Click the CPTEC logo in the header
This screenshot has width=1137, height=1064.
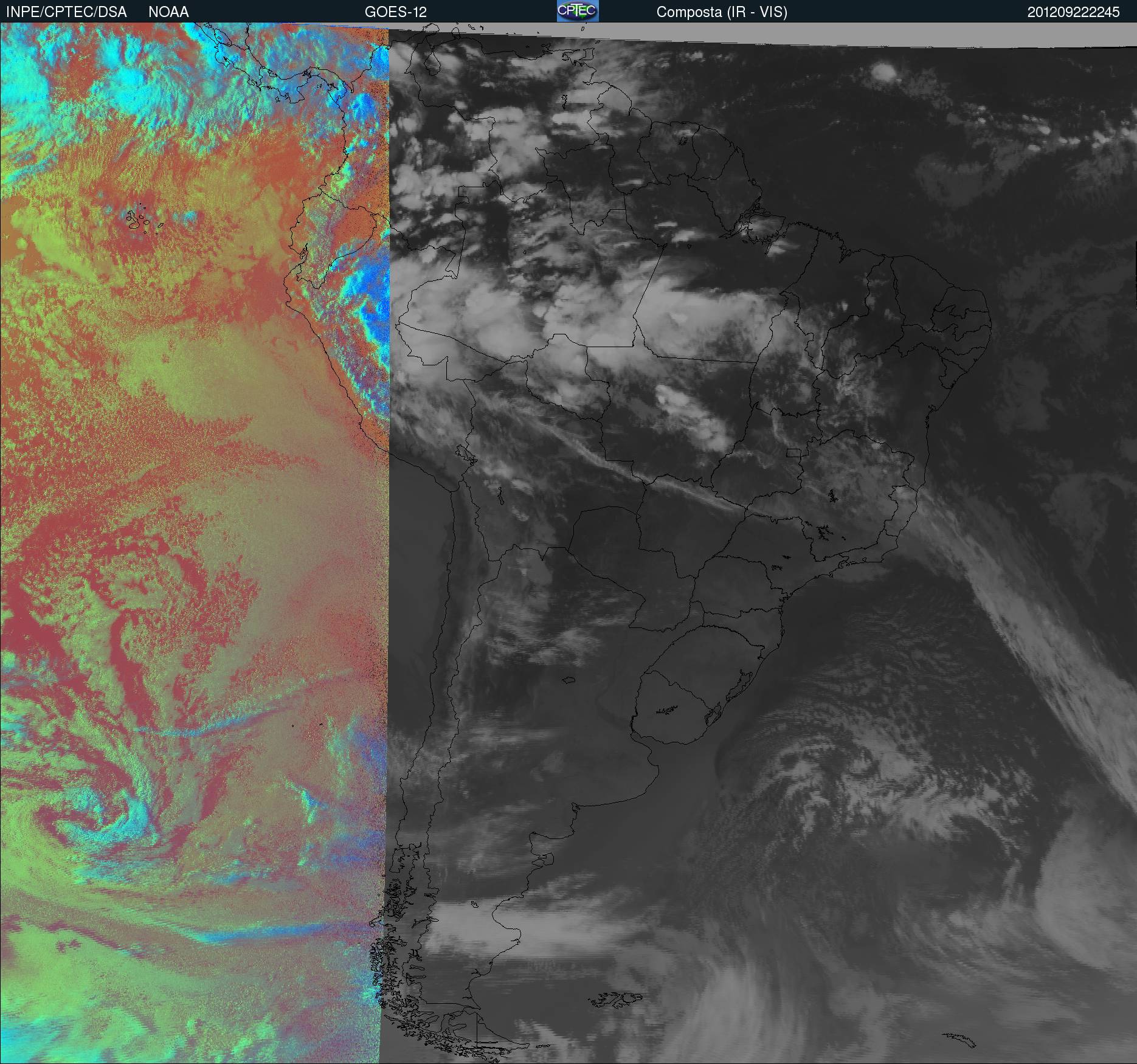click(x=578, y=11)
